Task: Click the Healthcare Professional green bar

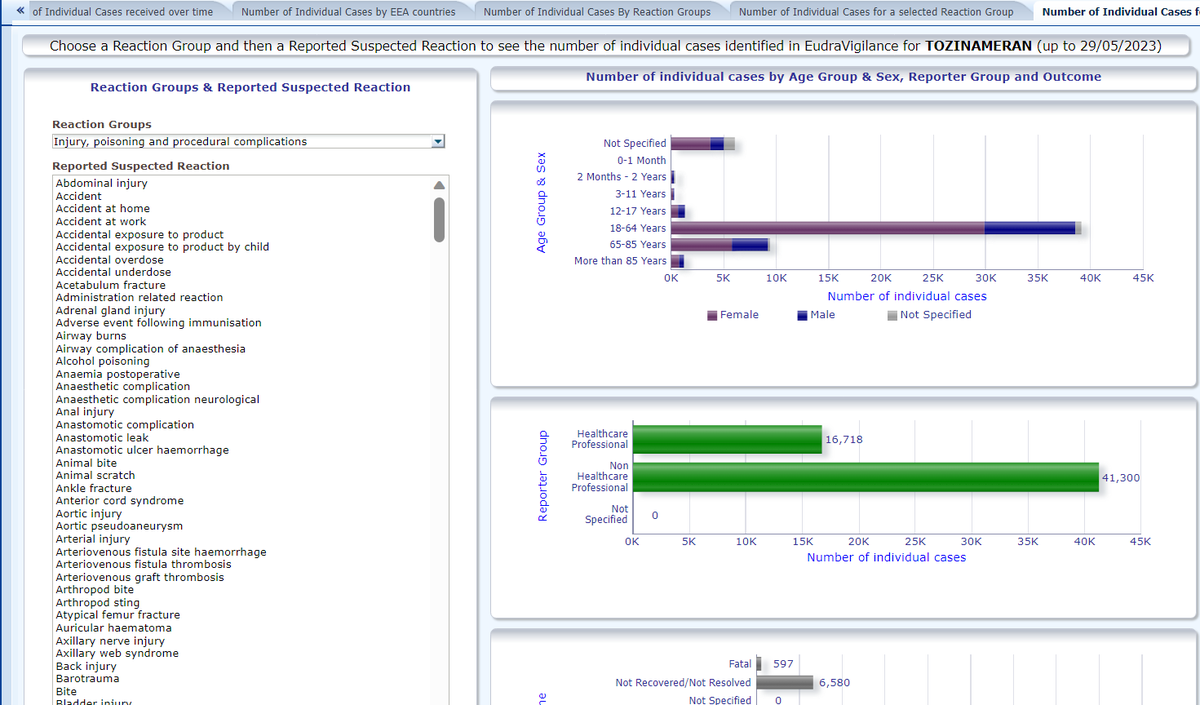Action: (727, 439)
